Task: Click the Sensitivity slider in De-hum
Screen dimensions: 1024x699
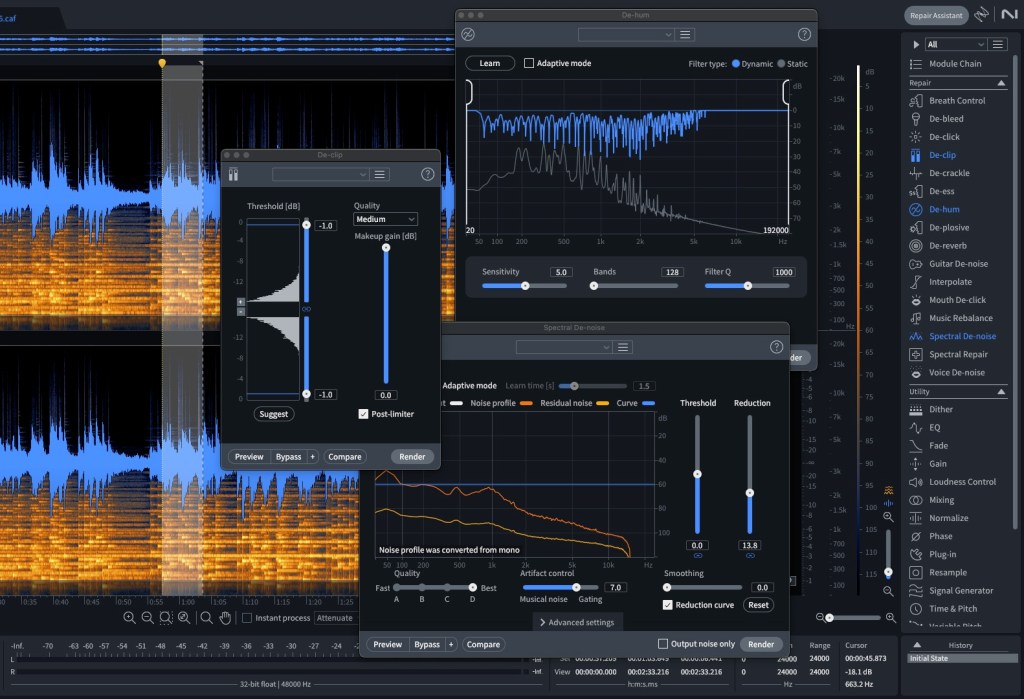Action: point(525,286)
